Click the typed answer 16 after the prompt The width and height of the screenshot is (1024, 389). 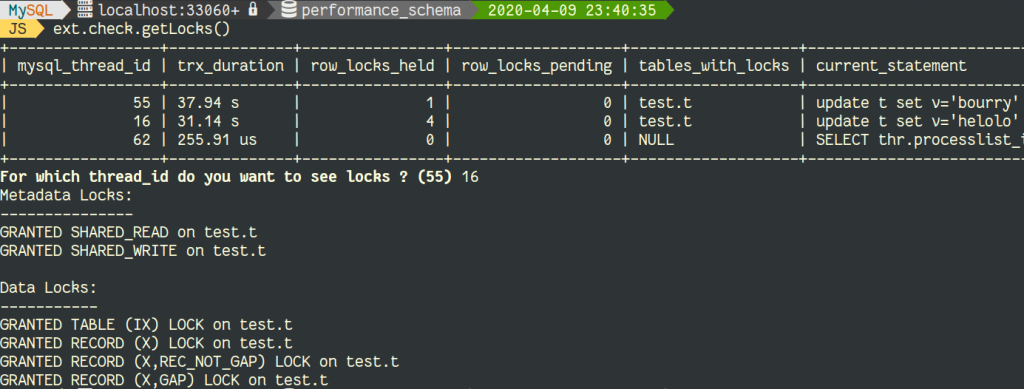[470, 177]
